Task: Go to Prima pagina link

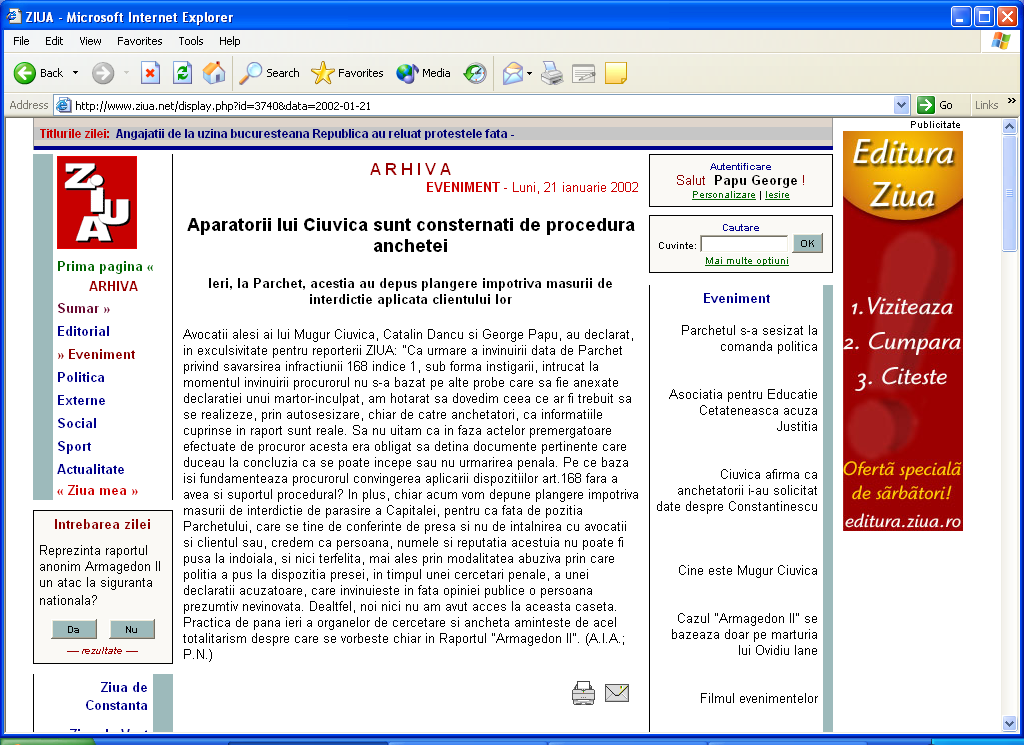Action: click(x=105, y=266)
